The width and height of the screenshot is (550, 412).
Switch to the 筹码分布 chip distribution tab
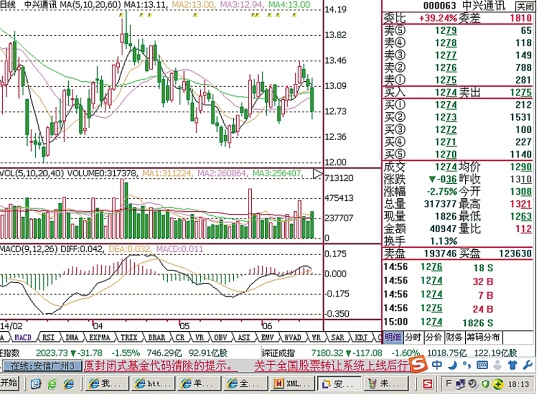[x=483, y=337]
